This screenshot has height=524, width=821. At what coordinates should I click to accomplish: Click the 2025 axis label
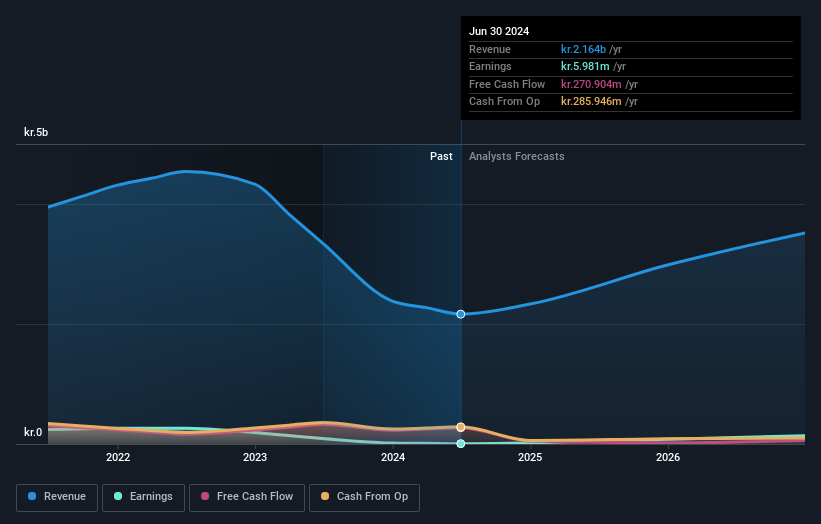tap(530, 457)
